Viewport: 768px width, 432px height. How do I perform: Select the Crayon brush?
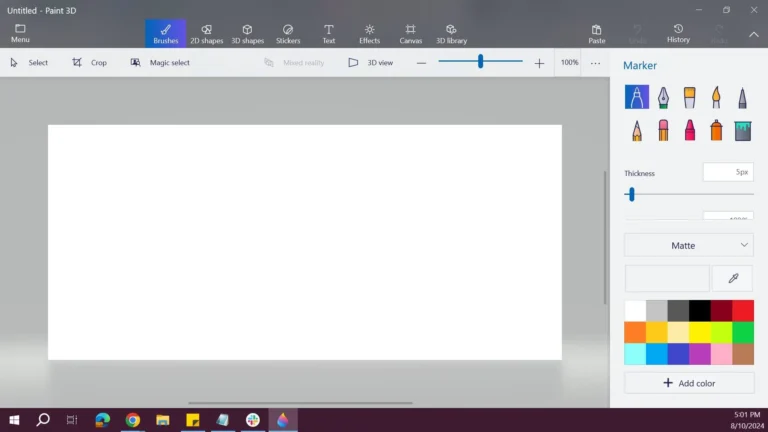[x=690, y=130]
